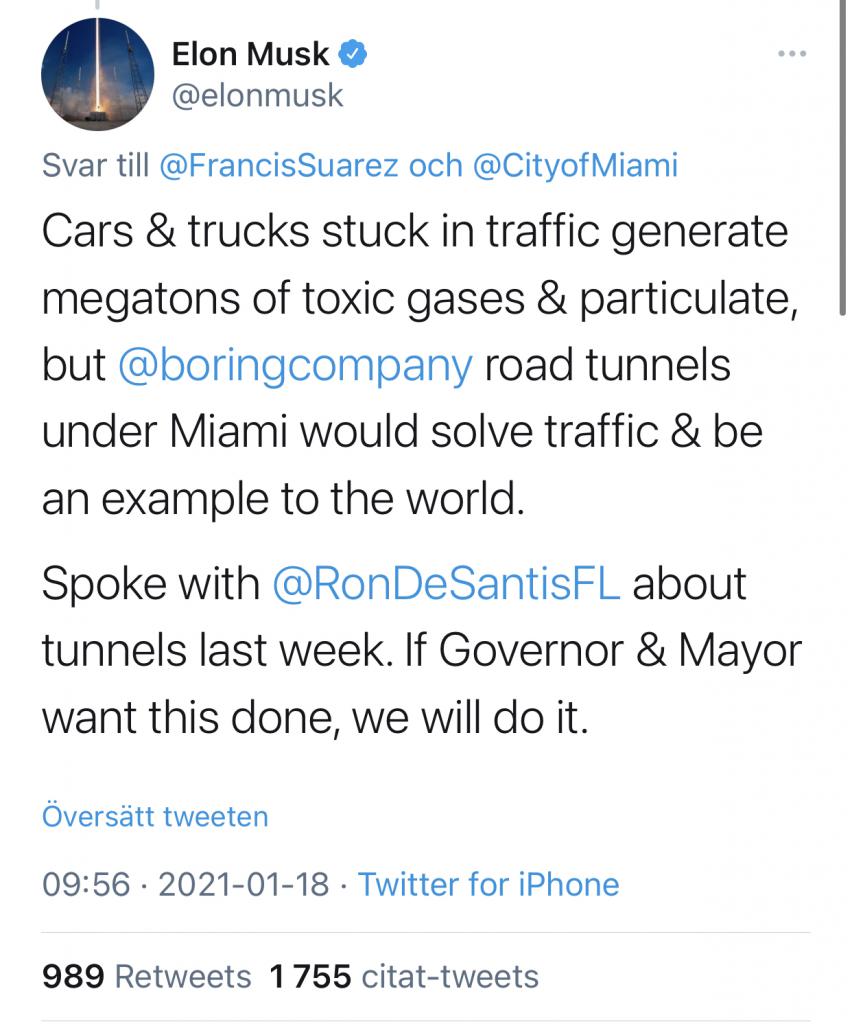View the 1 755 citat-tweets list

403,977
